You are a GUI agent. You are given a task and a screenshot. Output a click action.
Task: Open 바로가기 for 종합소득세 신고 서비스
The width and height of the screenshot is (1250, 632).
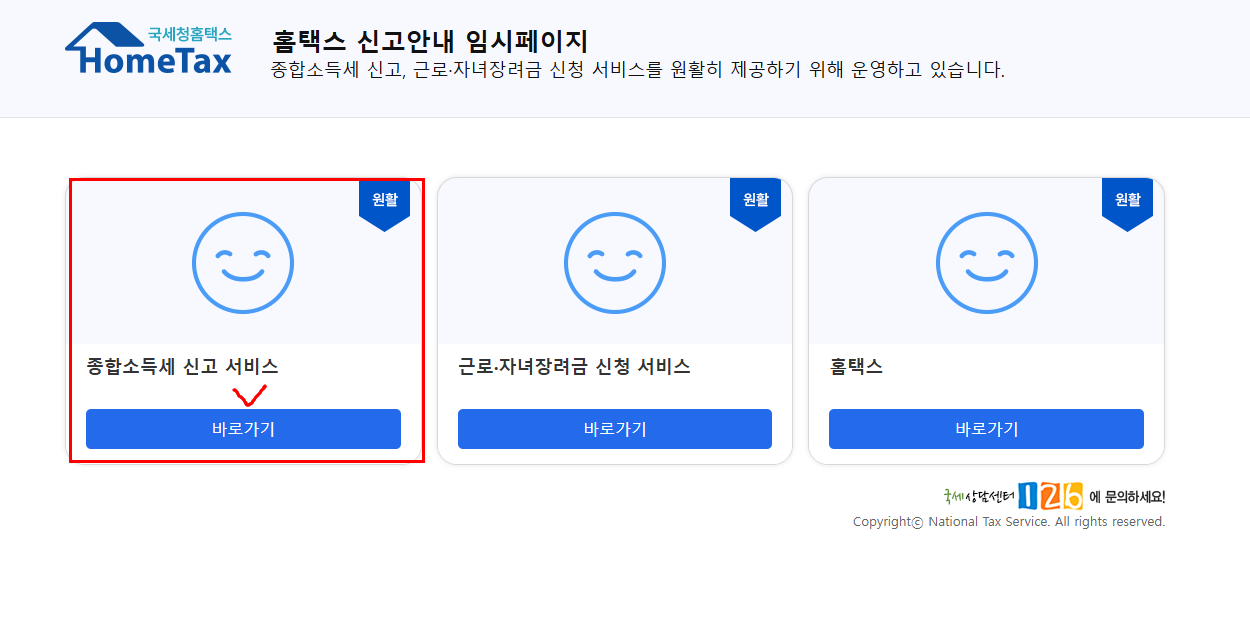(x=243, y=428)
